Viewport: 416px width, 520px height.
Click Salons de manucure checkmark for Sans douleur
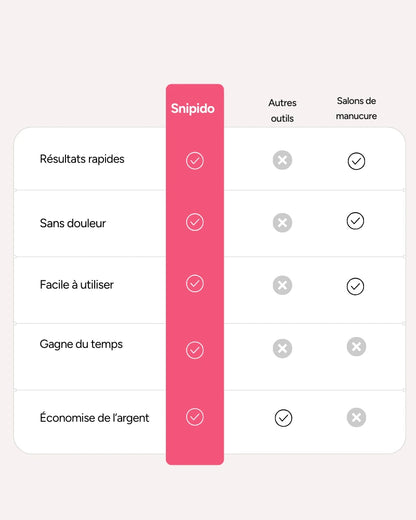click(x=355, y=221)
